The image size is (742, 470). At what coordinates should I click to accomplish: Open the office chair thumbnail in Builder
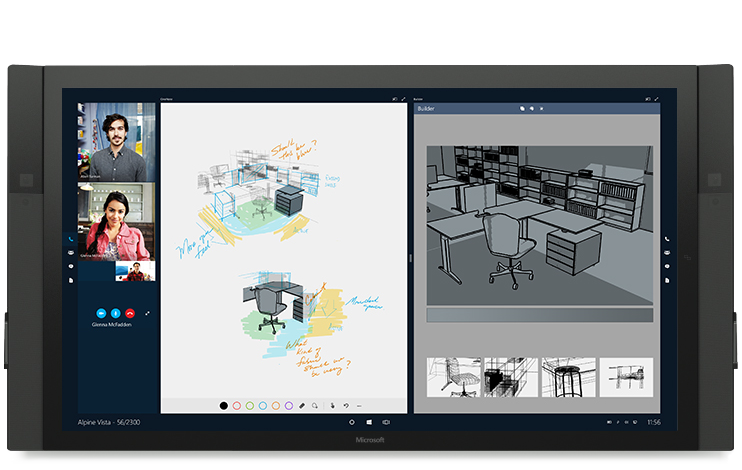pyautogui.click(x=453, y=377)
